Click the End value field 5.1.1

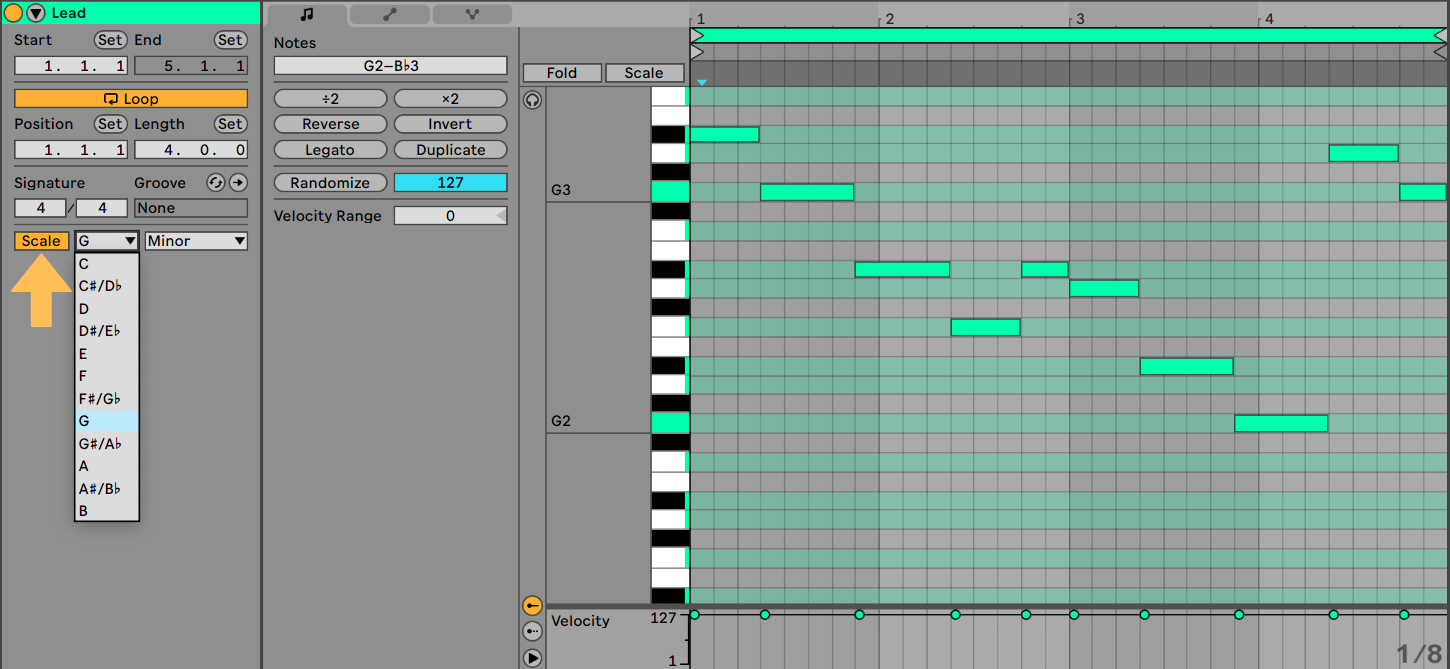(191, 66)
